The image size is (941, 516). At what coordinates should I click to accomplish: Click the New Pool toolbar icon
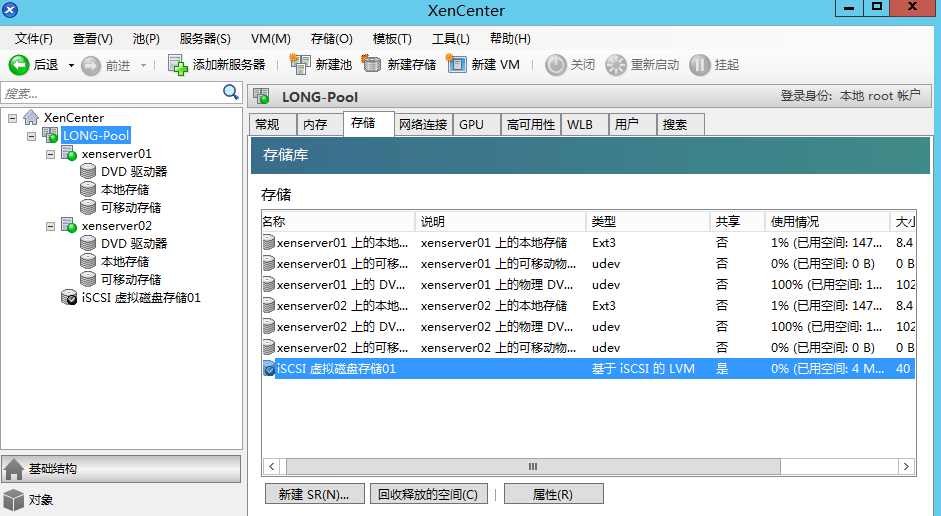point(299,64)
